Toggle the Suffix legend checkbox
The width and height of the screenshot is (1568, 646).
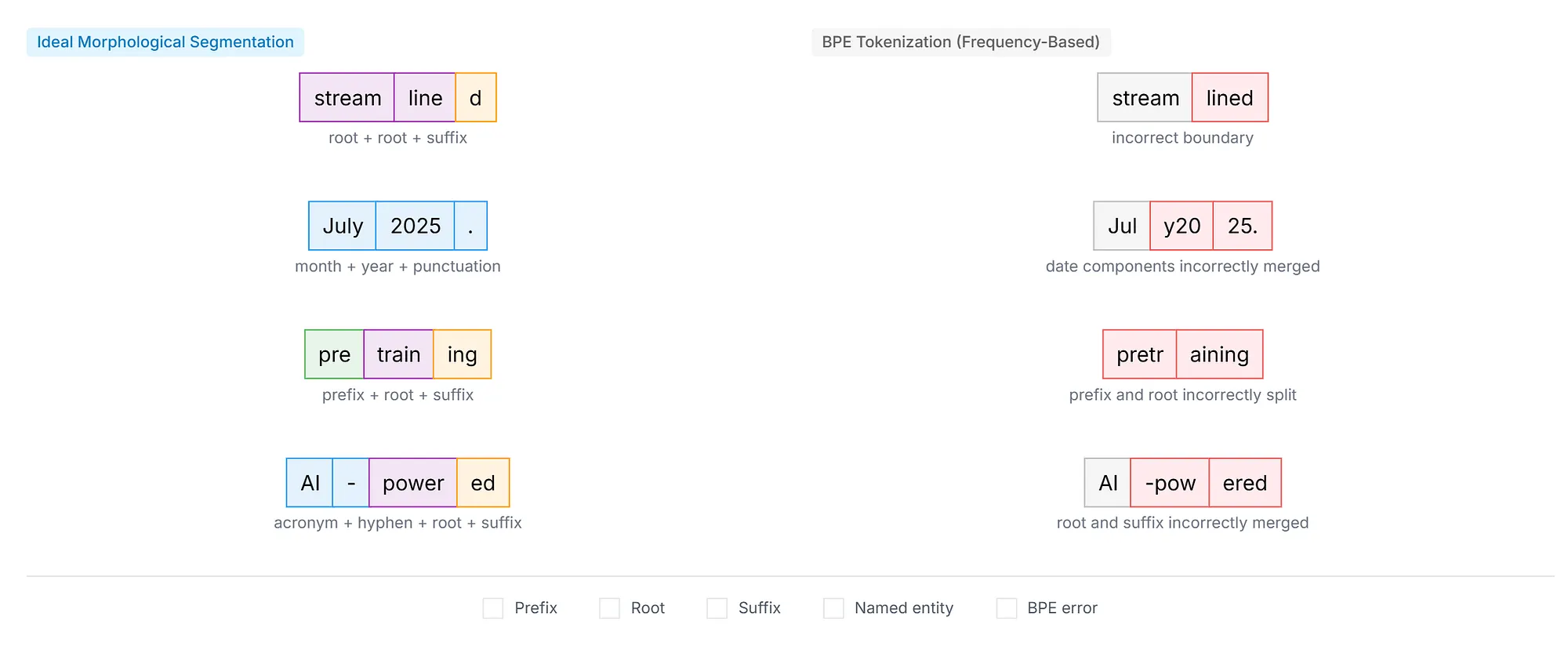tap(717, 608)
